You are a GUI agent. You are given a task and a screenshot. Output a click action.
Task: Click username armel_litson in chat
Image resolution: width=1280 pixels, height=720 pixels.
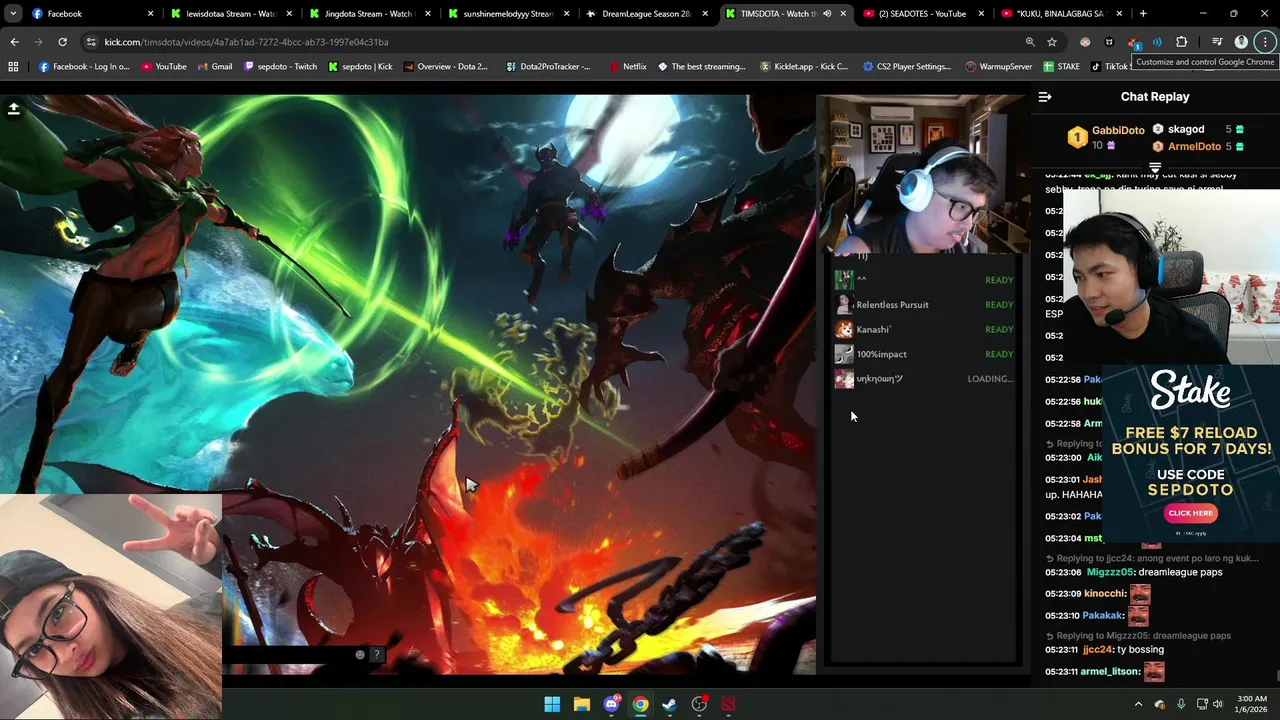(1110, 672)
